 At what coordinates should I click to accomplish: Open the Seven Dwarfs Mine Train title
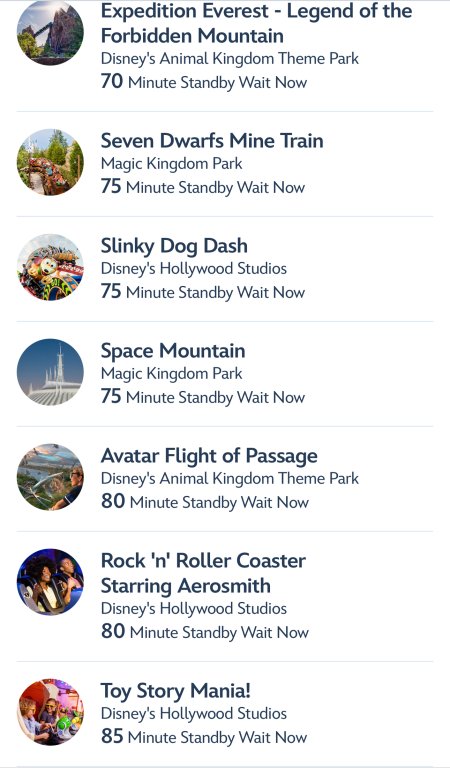click(x=212, y=141)
